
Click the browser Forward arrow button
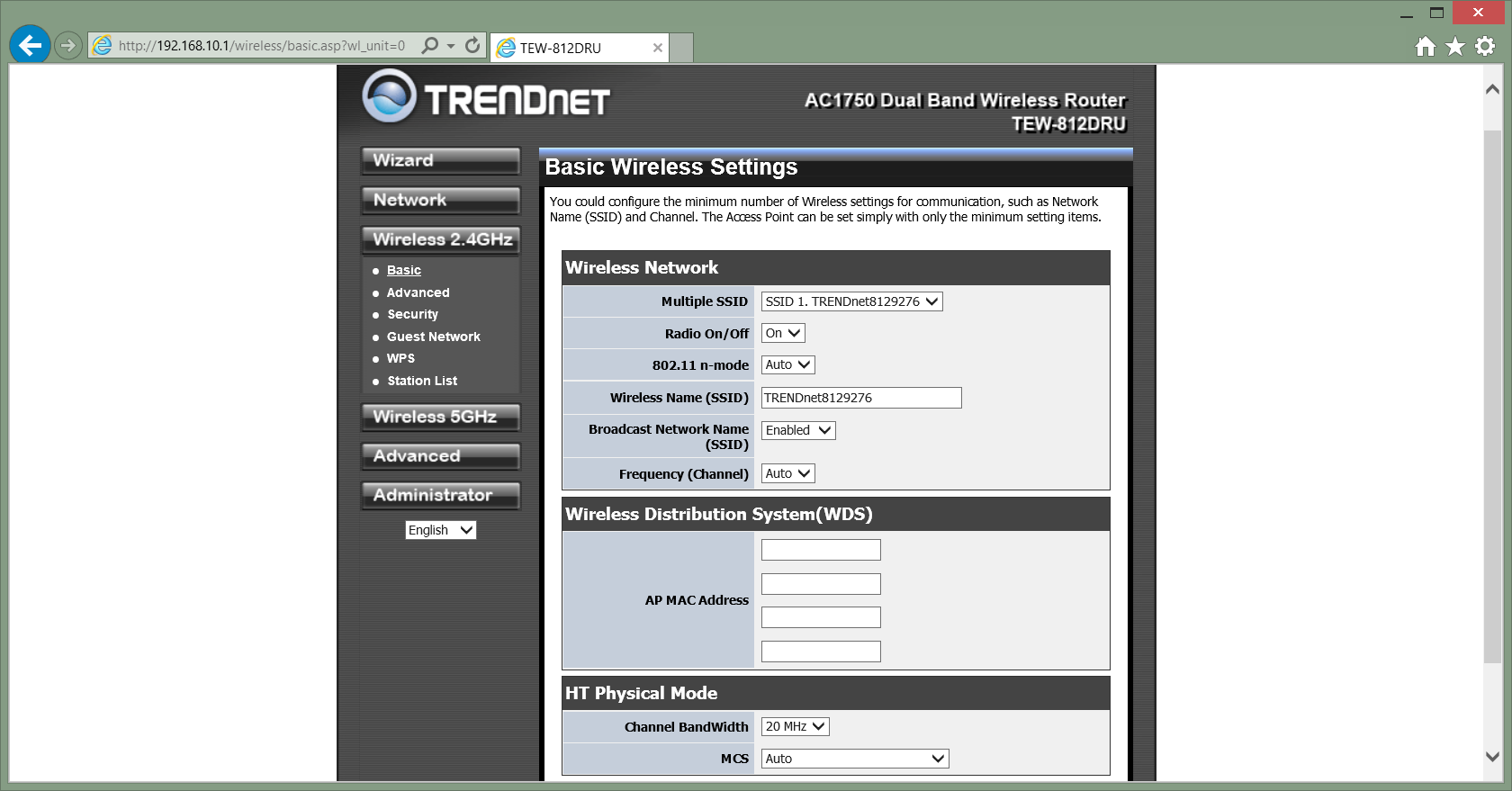click(x=68, y=45)
